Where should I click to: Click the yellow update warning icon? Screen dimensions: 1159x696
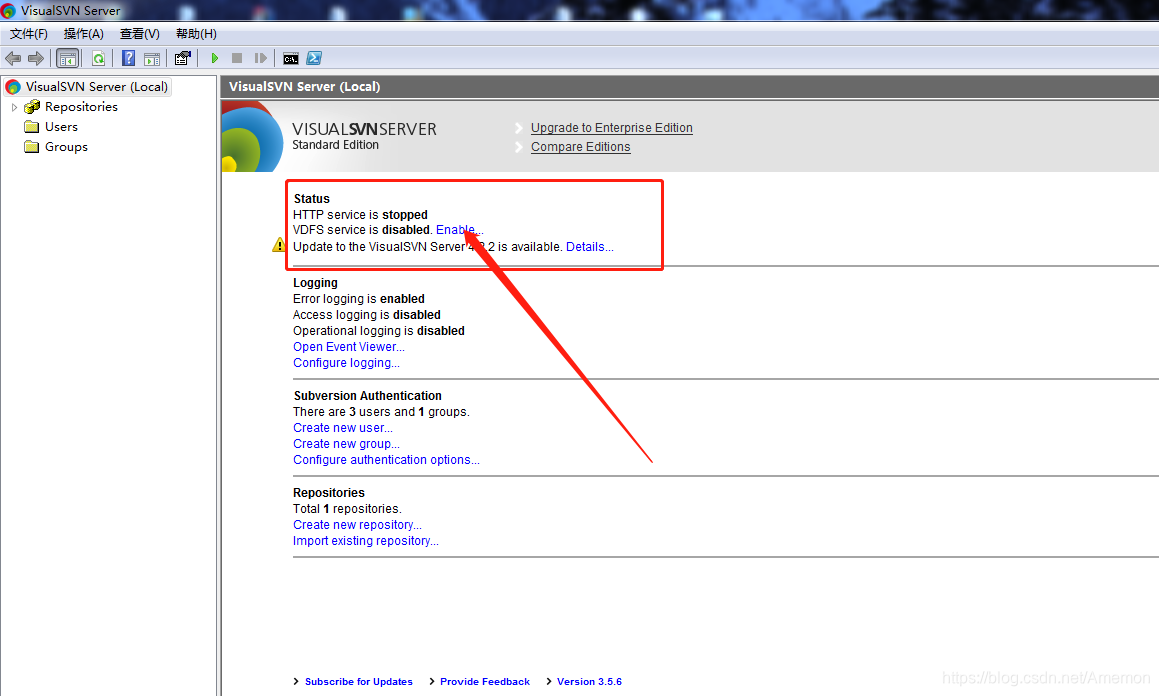click(x=279, y=245)
